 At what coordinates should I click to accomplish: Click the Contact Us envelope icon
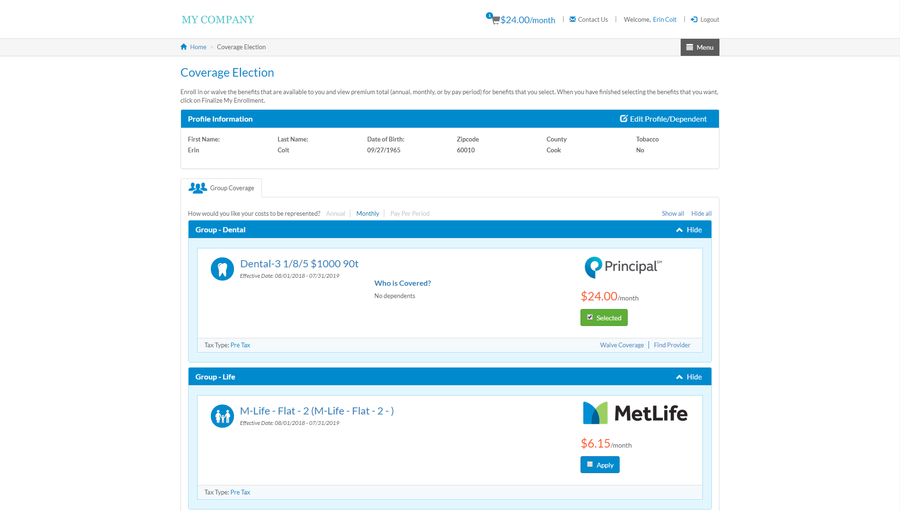point(573,19)
